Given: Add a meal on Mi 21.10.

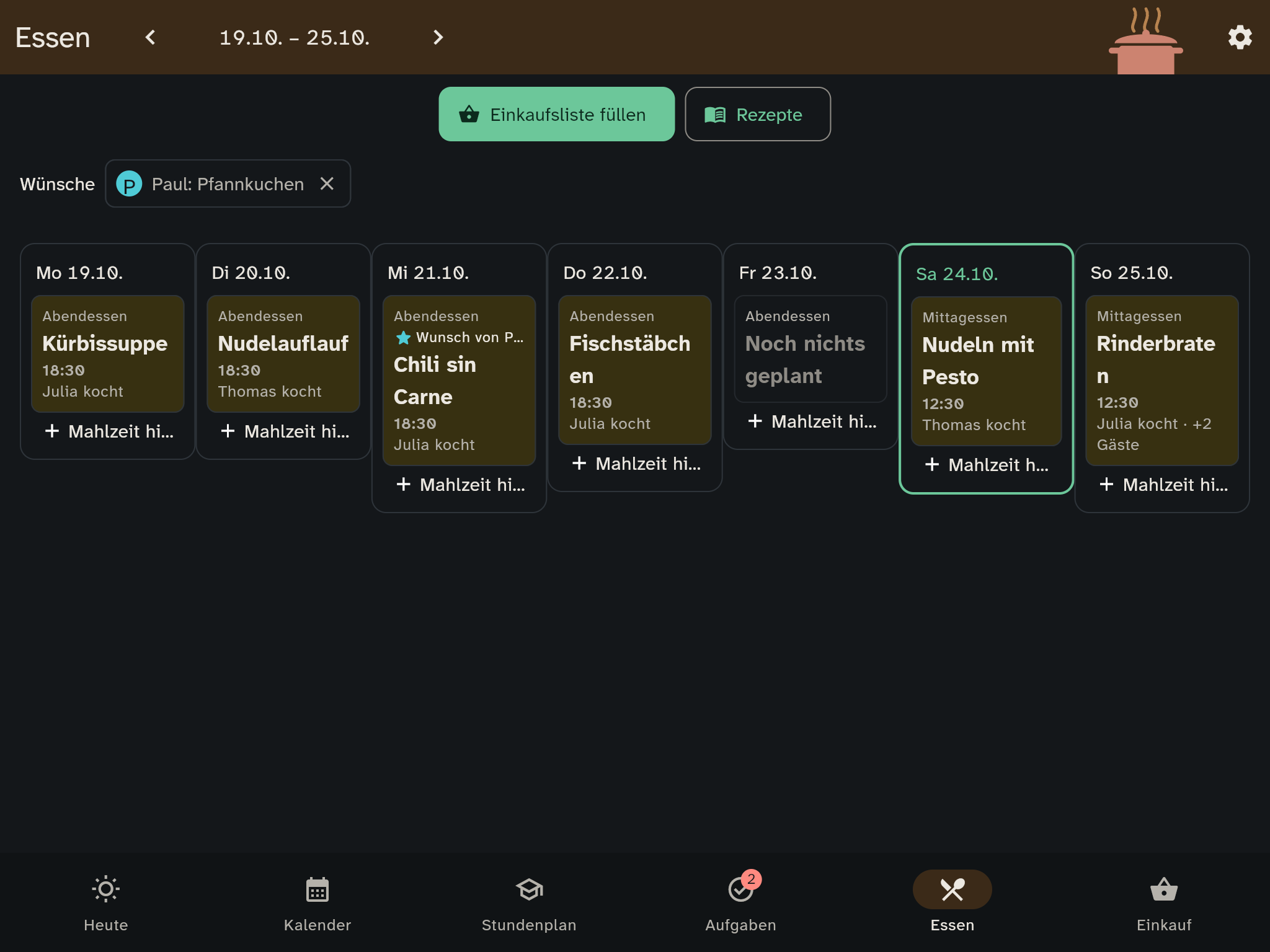Looking at the screenshot, I should 459,485.
